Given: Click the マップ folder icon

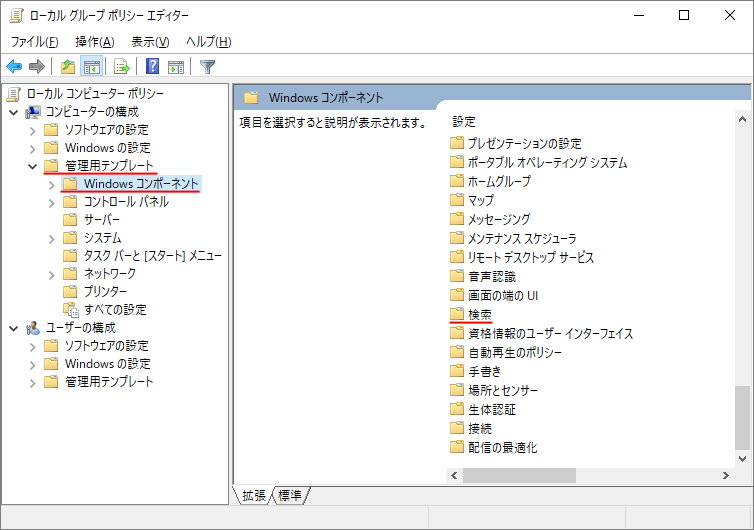Looking at the screenshot, I should point(456,200).
